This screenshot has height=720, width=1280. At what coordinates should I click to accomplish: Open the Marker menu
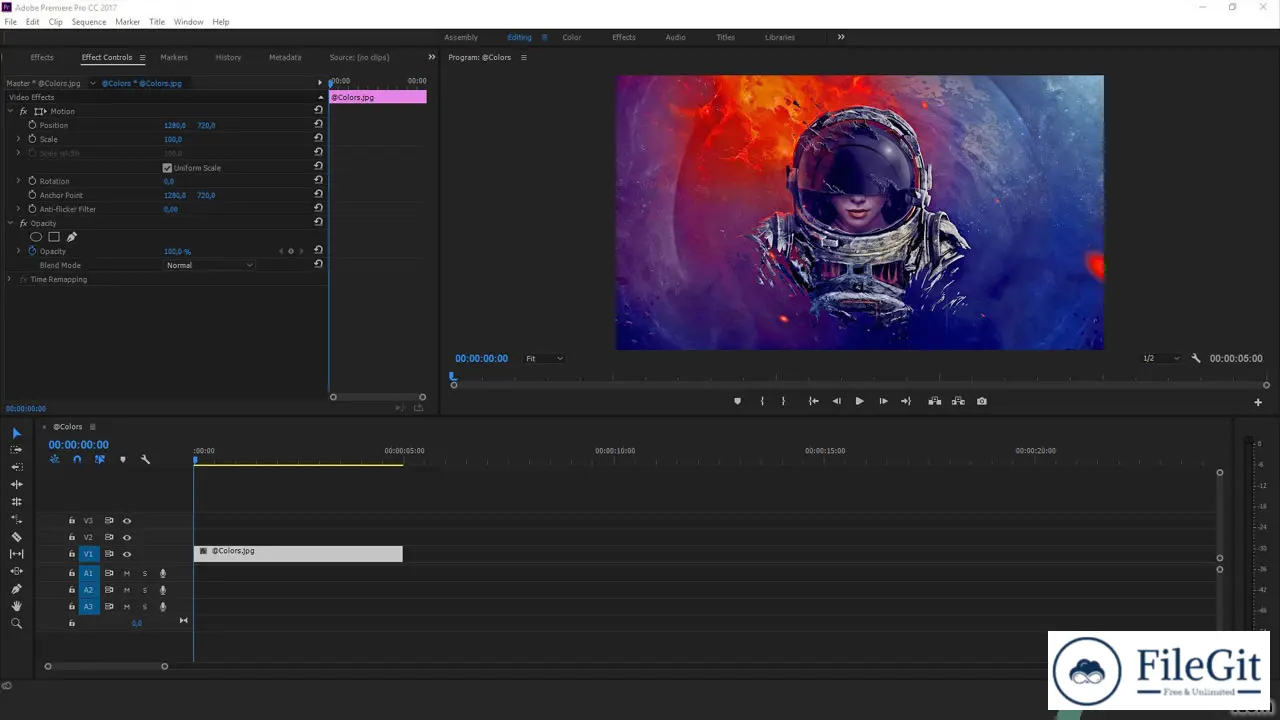pos(128,21)
